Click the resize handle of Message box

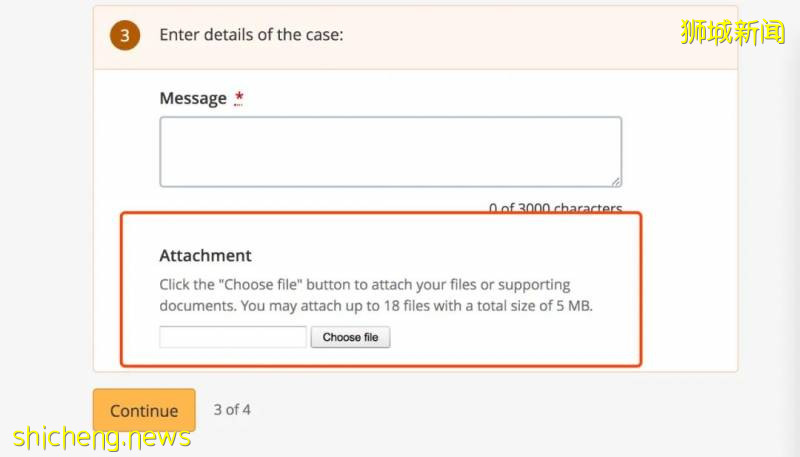(615, 181)
